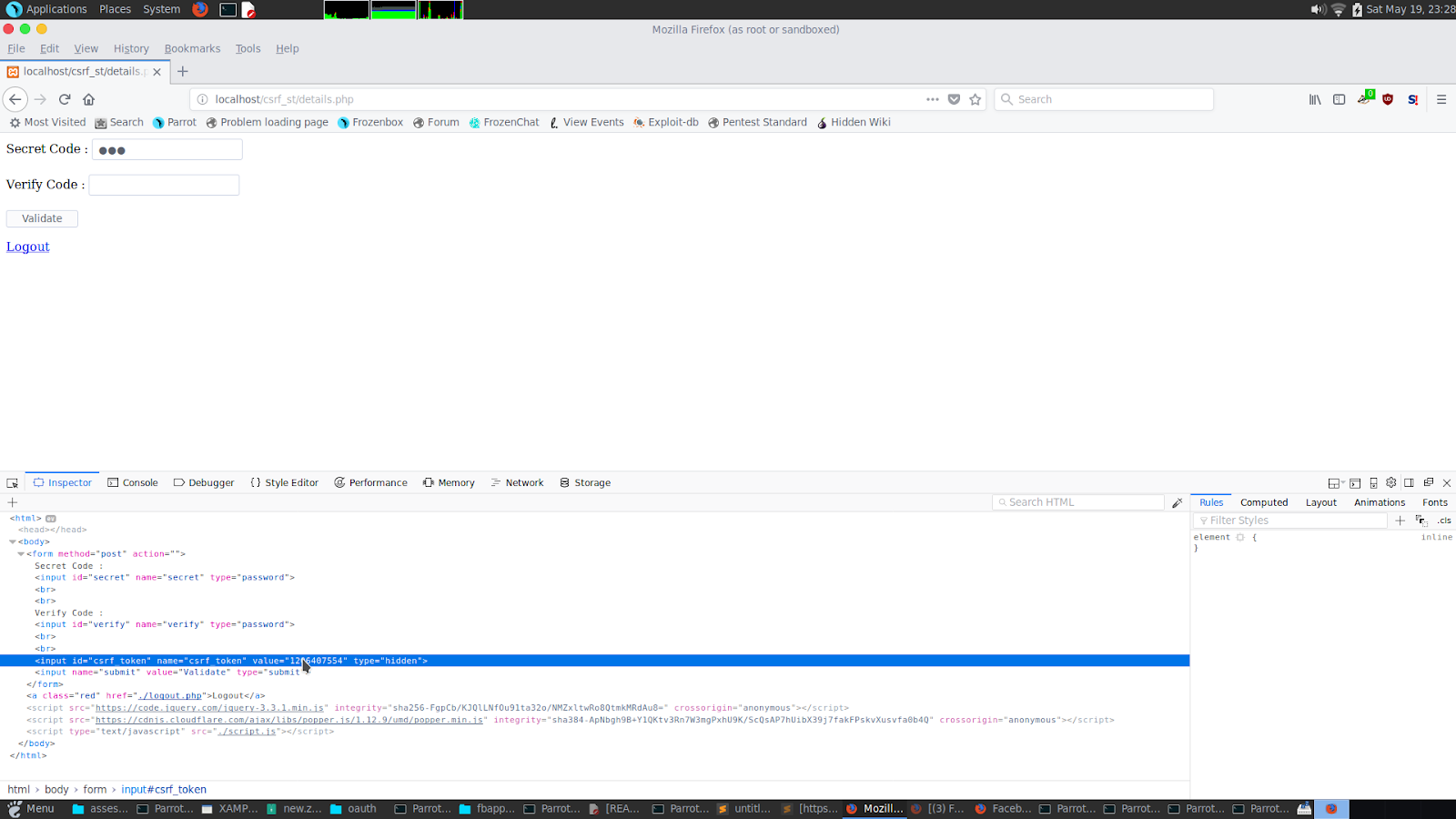Dock DevTools to the side of window
The image size is (1456, 819).
pos(1409,483)
